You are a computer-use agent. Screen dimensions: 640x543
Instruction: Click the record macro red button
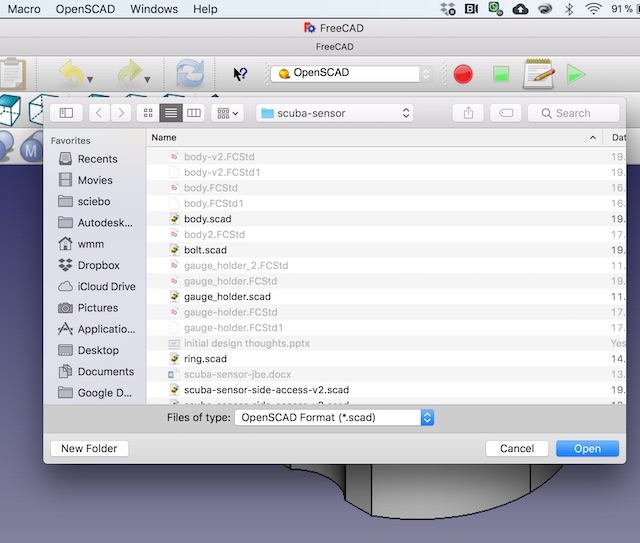pos(463,74)
